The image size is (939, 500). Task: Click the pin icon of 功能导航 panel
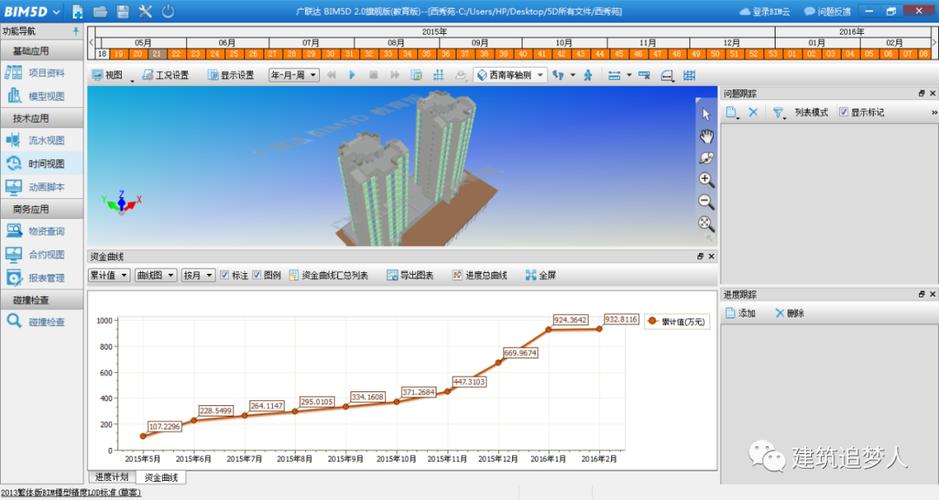pos(76,31)
